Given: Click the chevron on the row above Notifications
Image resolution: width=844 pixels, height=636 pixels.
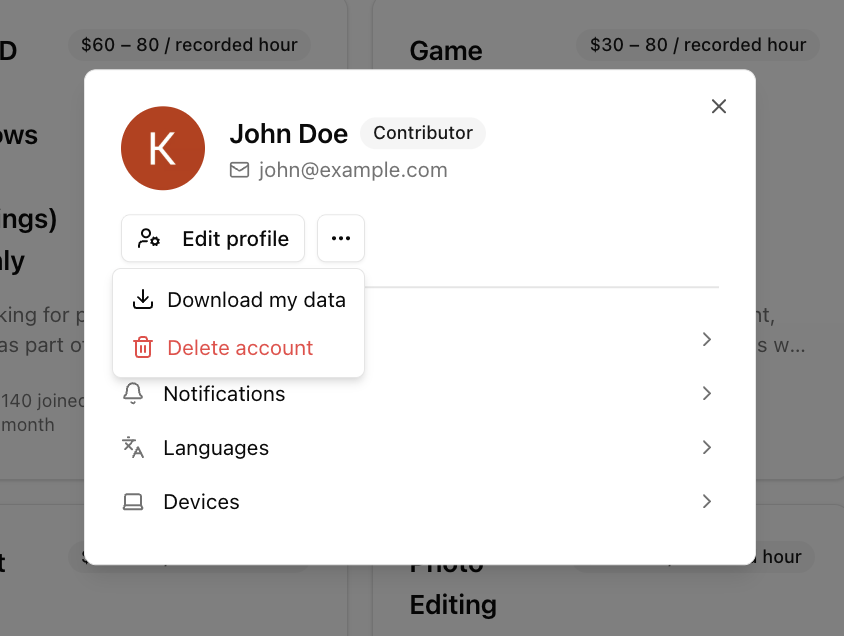Looking at the screenshot, I should pyautogui.click(x=707, y=340).
